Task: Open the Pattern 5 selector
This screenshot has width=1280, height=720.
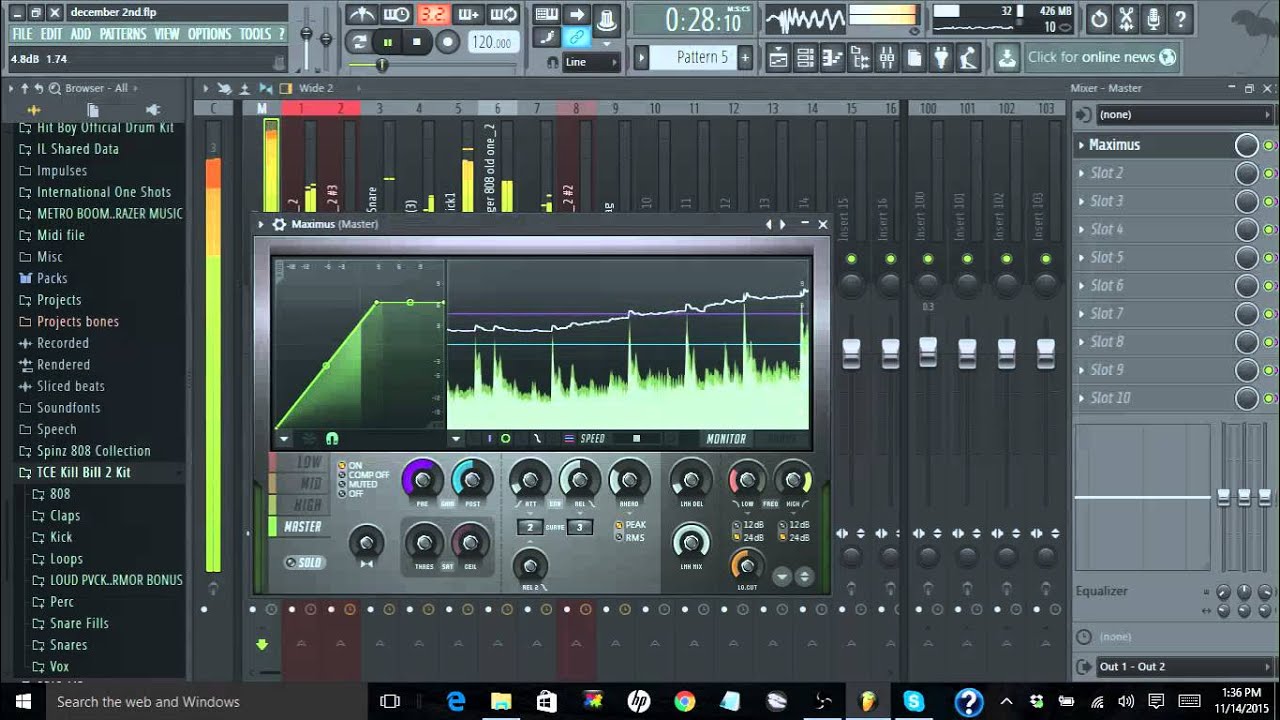Action: point(694,57)
